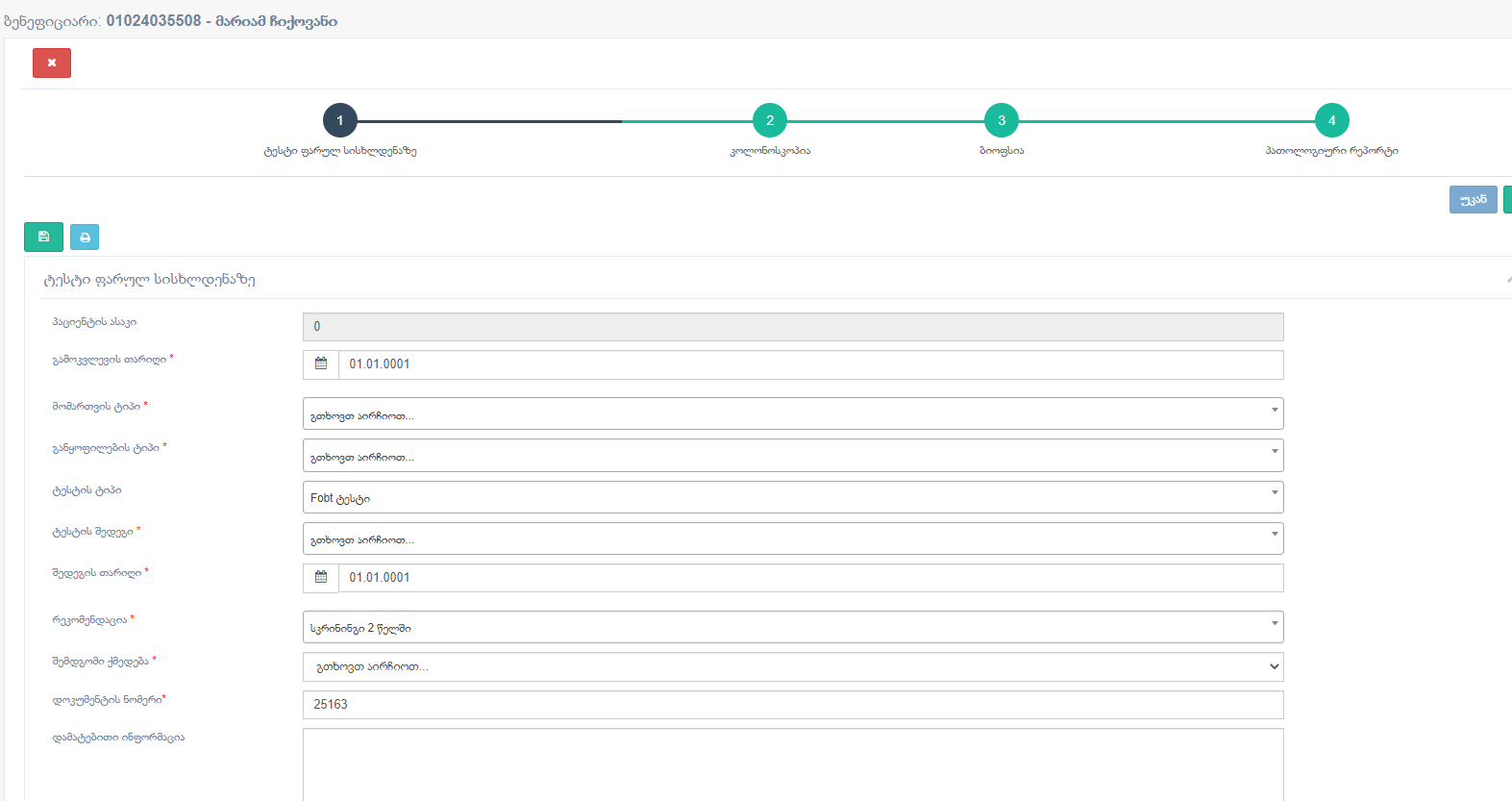Click the blue print icon button

point(85,238)
